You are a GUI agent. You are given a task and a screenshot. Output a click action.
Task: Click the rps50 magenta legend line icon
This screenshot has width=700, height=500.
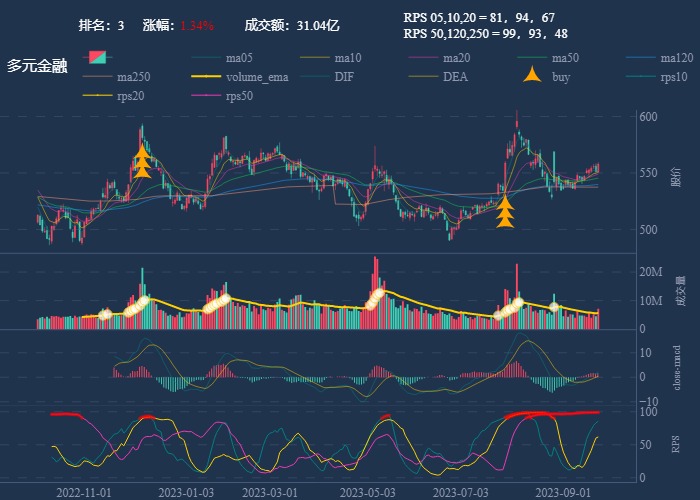coord(207,96)
